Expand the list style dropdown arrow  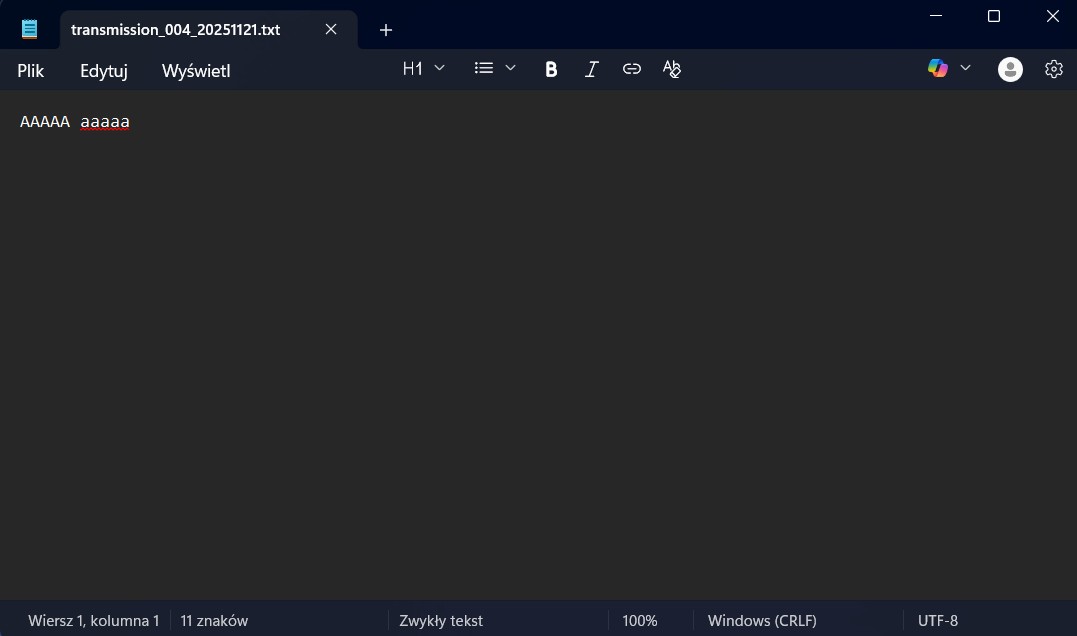tap(510, 68)
